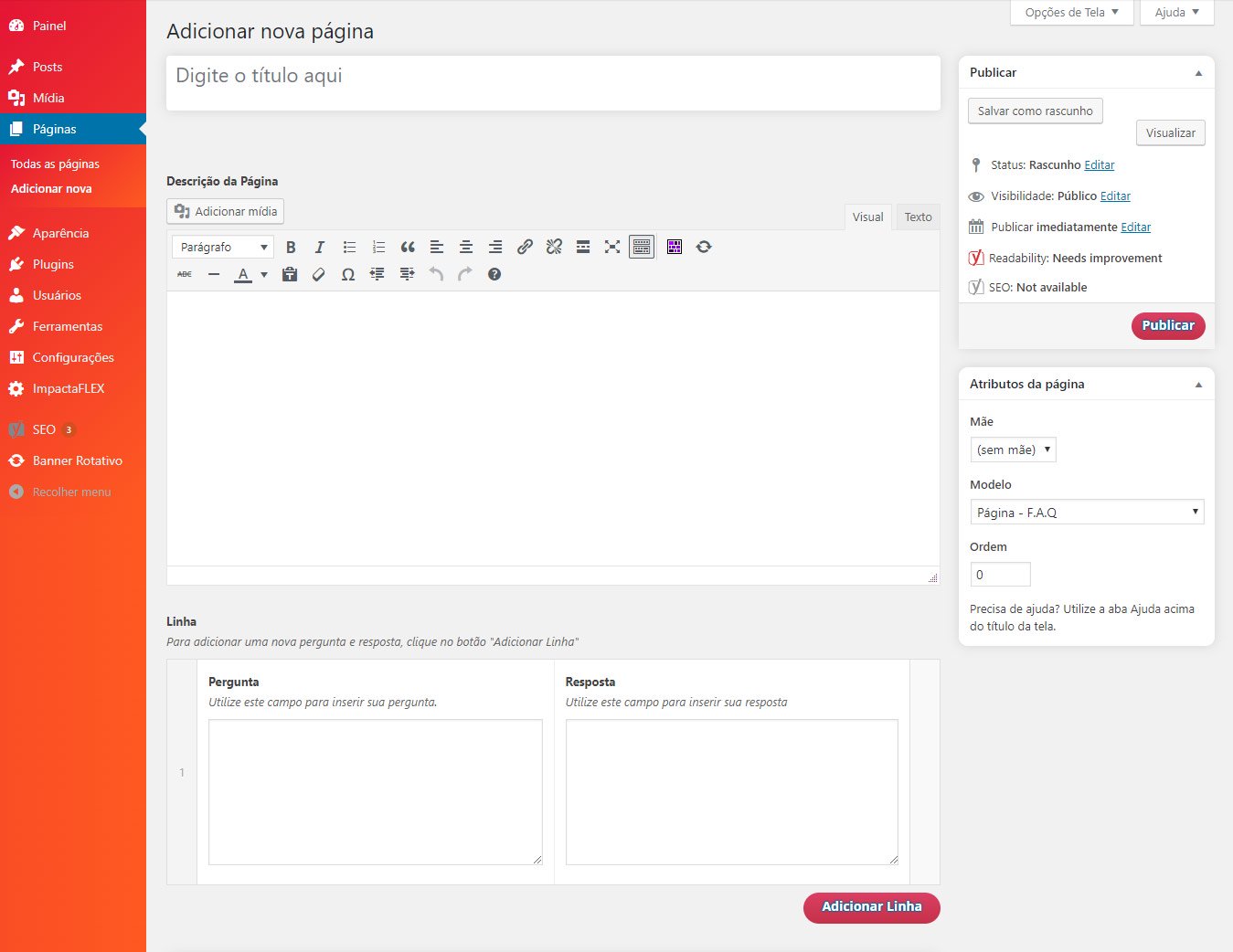
Task: Open the Ajuda help tab
Action: point(1176,12)
